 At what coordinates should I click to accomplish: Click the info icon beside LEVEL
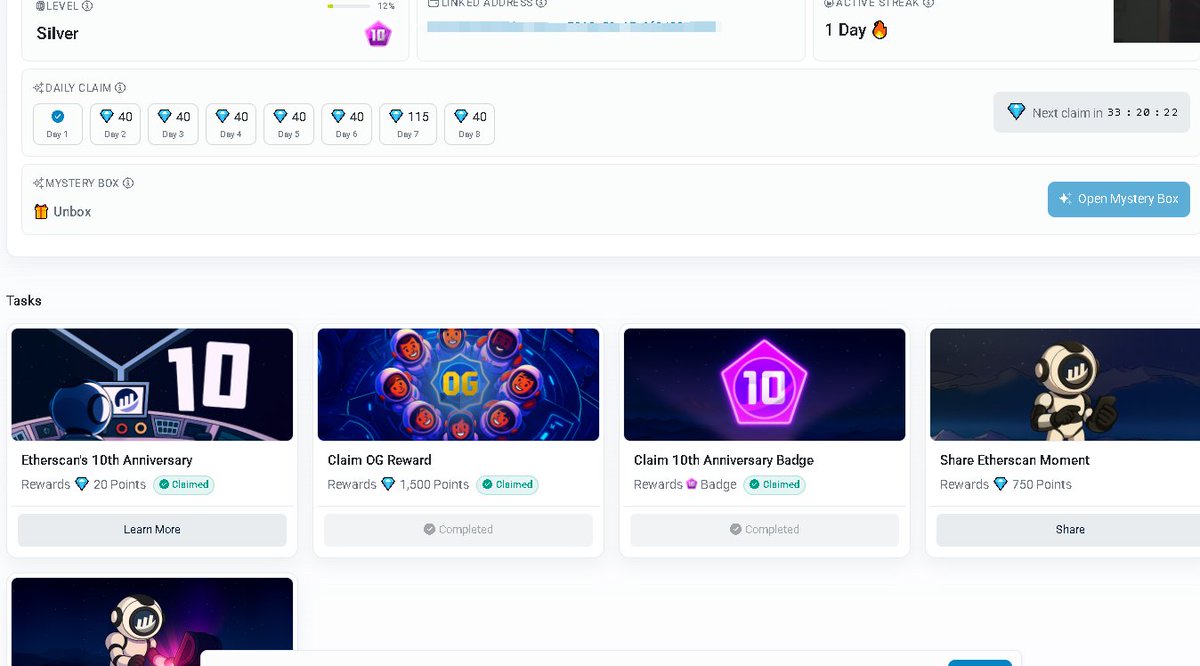coord(87,5)
